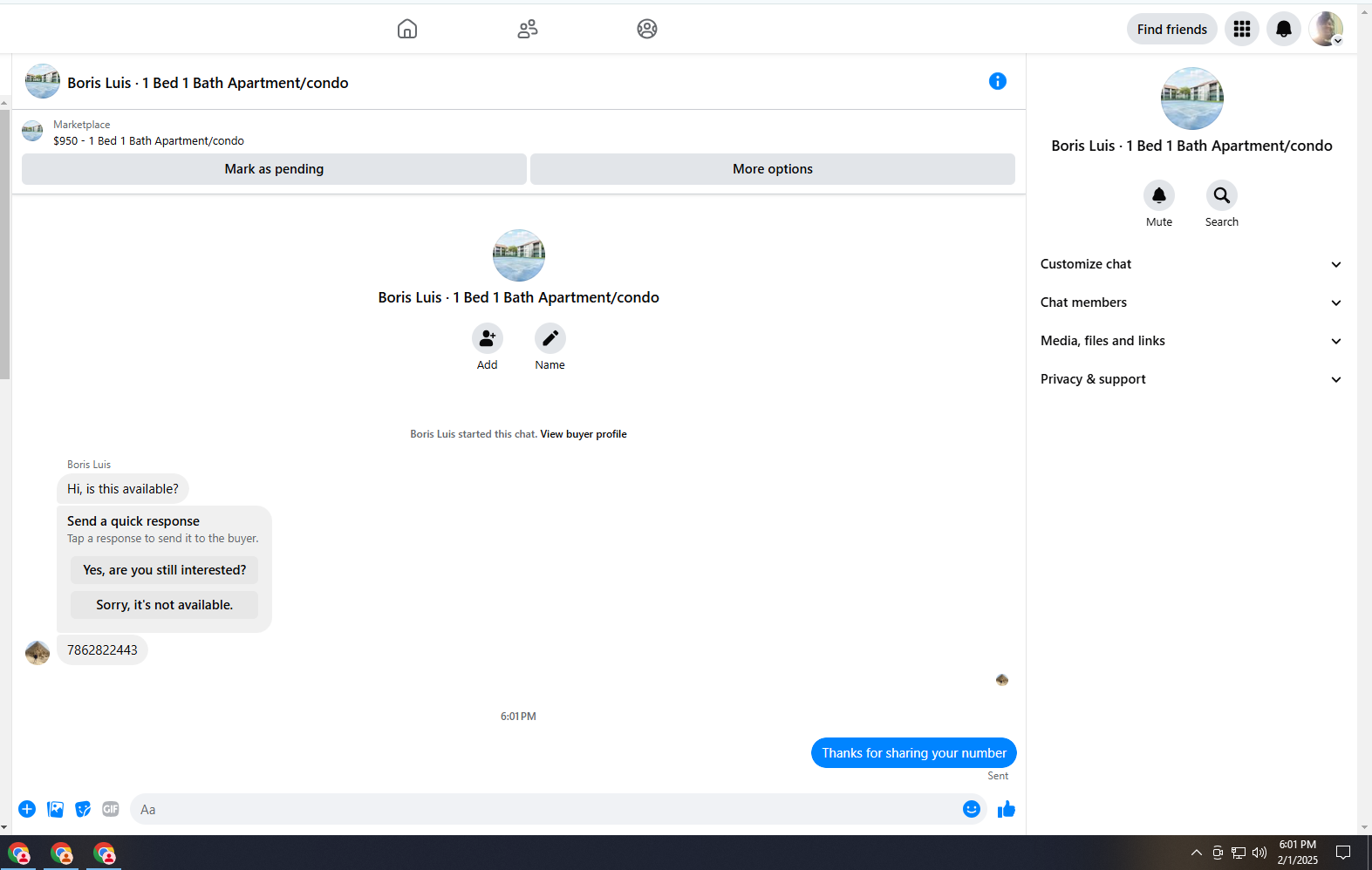Open the GIF picker icon
The height and width of the screenshot is (870, 1372).
tap(111, 809)
